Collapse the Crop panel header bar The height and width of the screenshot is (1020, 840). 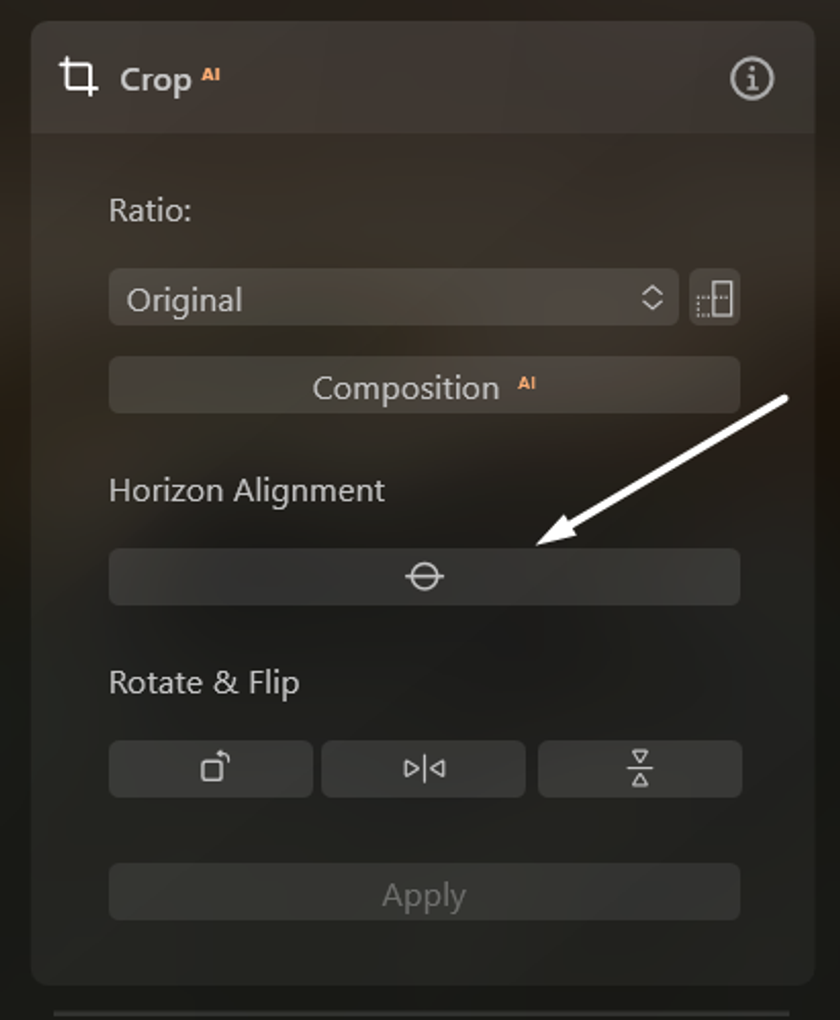pos(423,77)
